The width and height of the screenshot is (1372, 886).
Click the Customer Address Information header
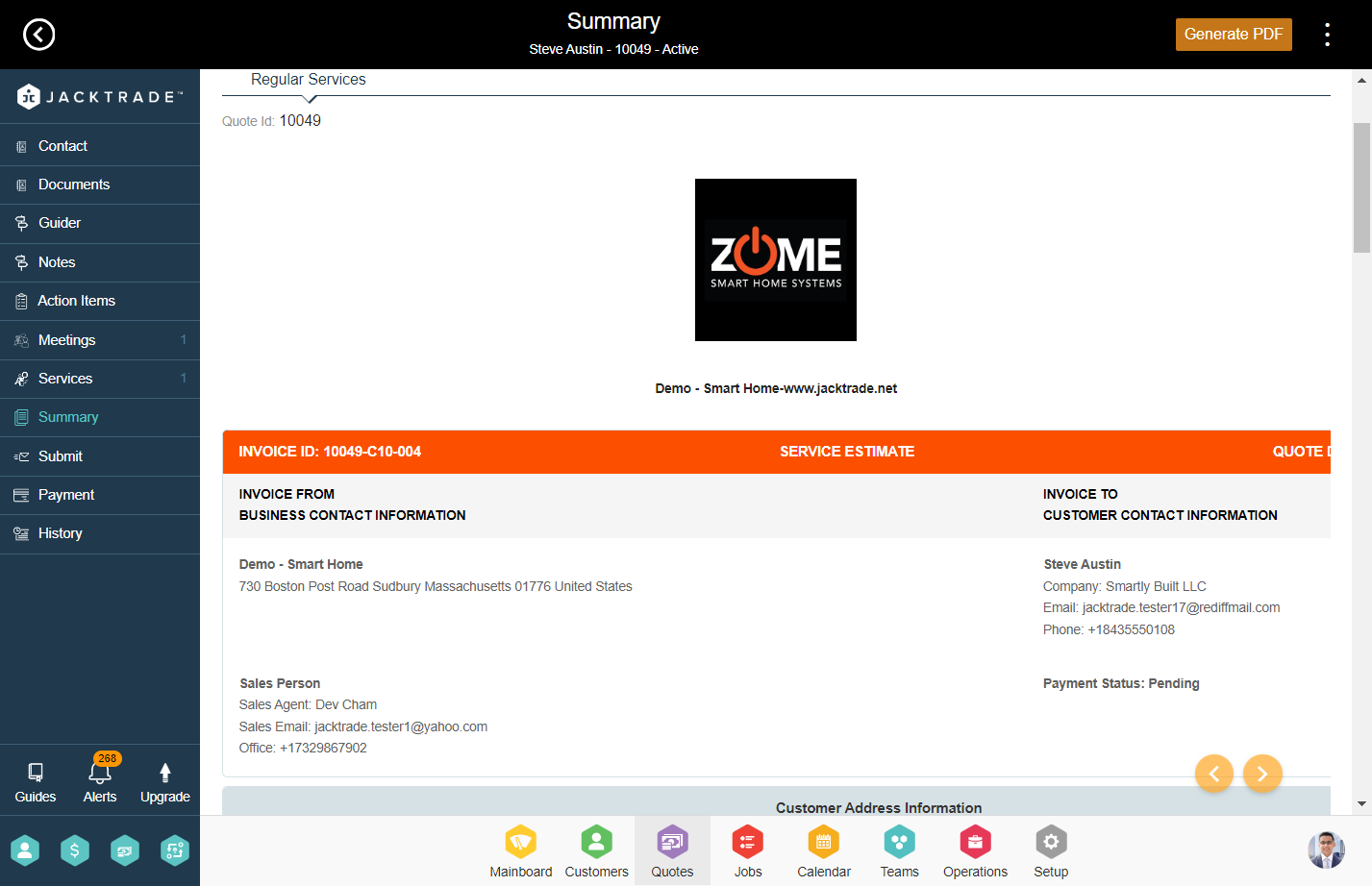pos(879,807)
